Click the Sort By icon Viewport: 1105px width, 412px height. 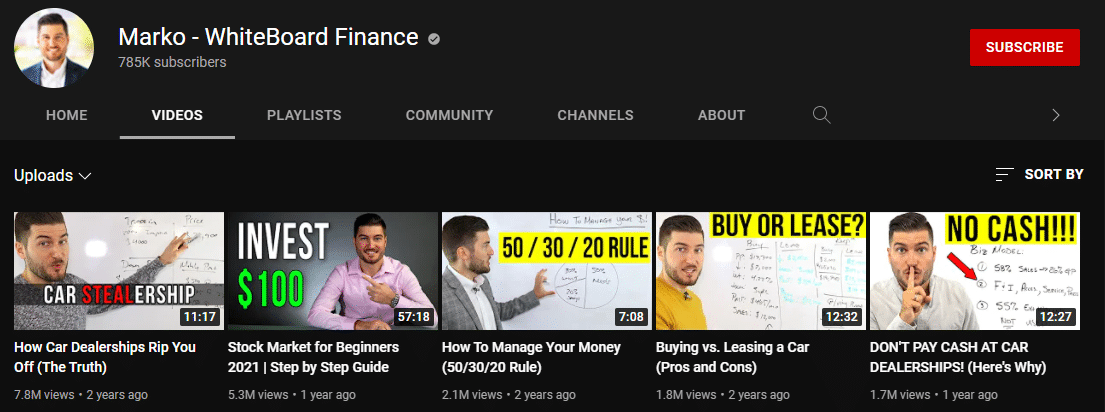[1005, 175]
